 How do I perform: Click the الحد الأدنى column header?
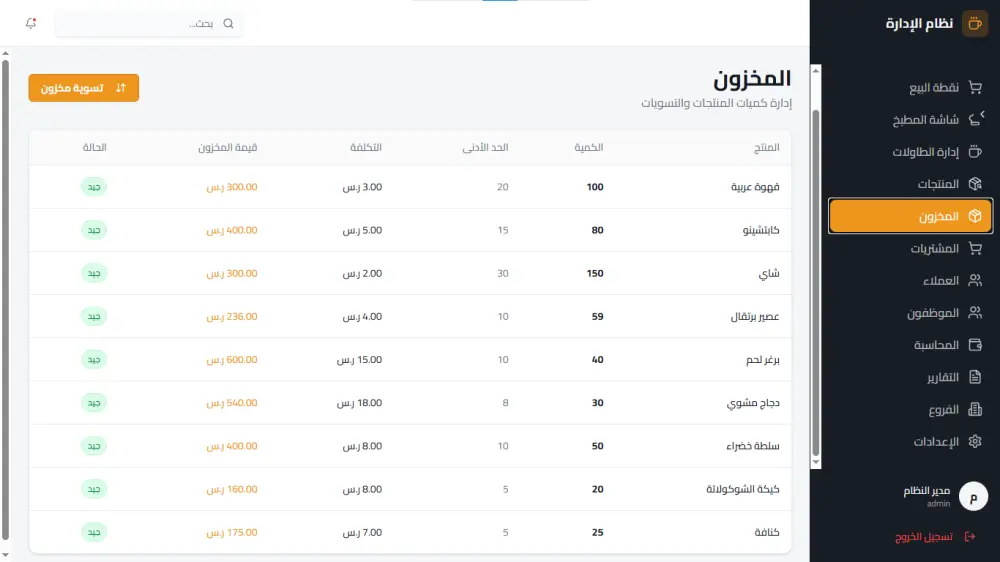[485, 147]
